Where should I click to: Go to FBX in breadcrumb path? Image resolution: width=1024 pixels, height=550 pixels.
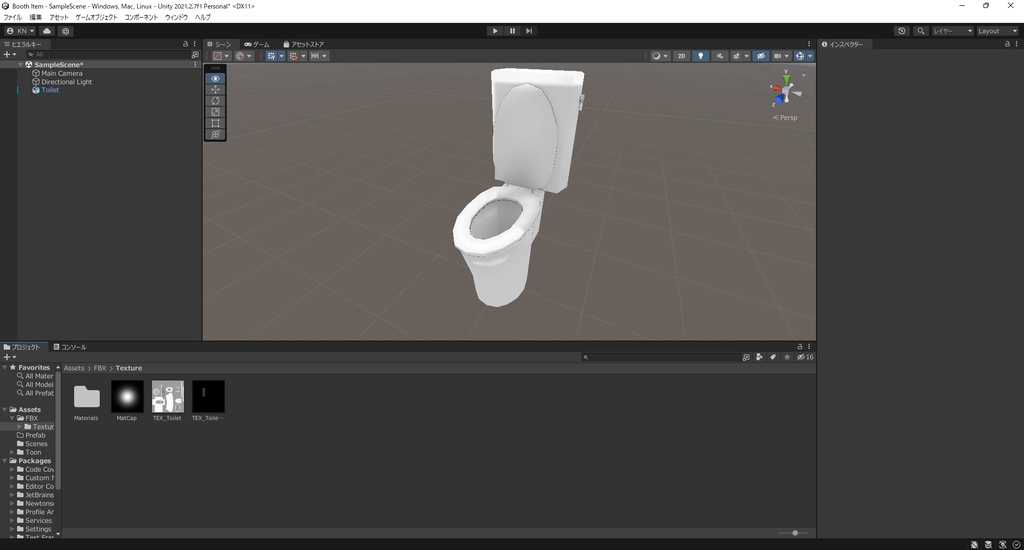pos(100,368)
